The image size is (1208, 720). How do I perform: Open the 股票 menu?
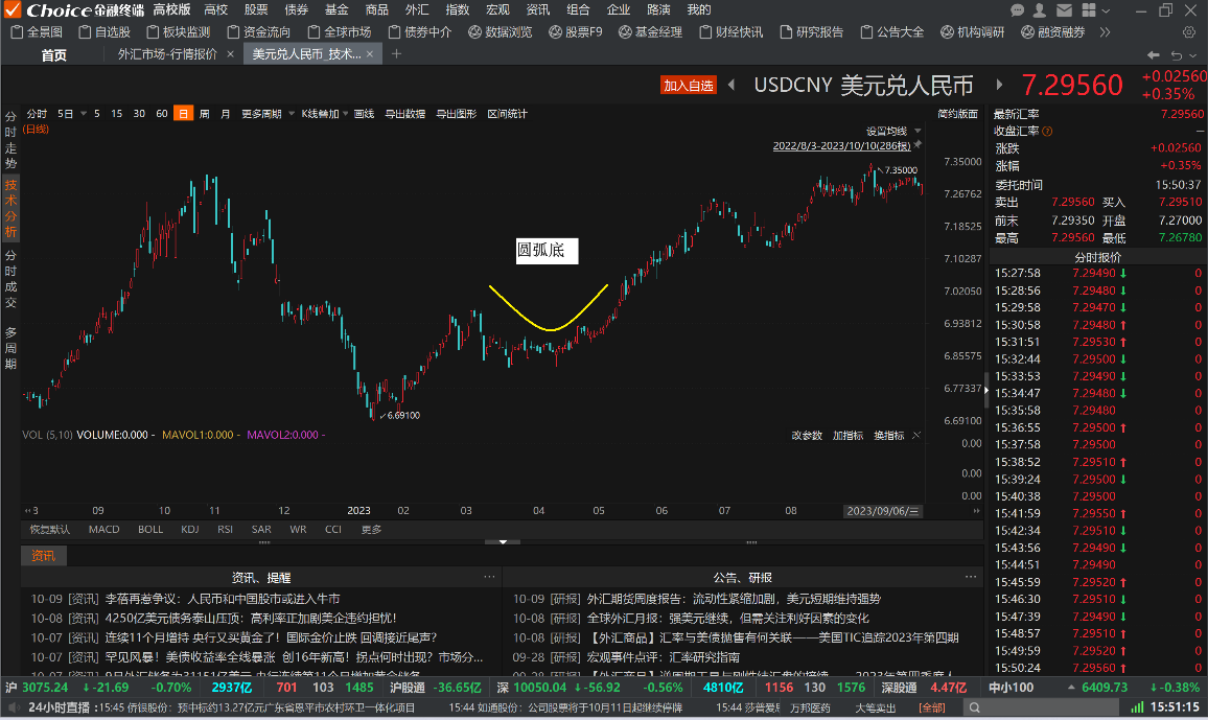tap(256, 10)
